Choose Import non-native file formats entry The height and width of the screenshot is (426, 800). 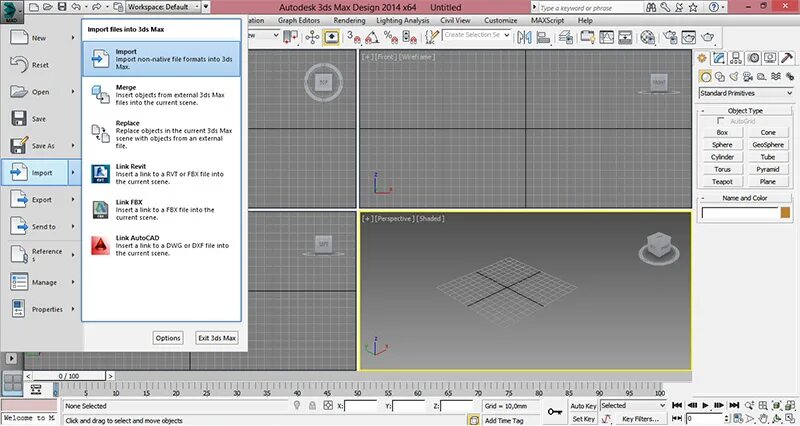click(161, 59)
